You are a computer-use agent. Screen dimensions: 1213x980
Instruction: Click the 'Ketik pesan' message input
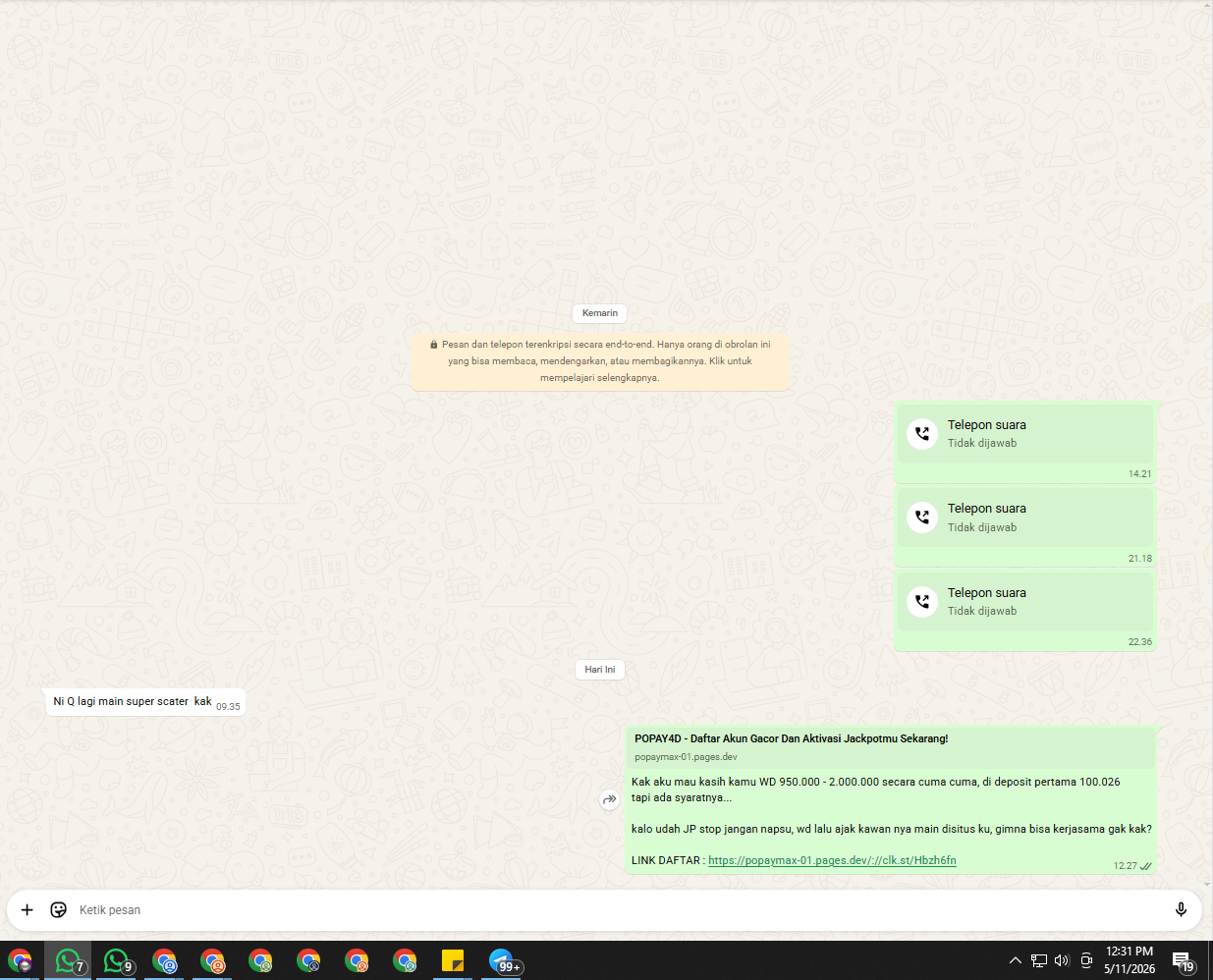click(x=619, y=910)
